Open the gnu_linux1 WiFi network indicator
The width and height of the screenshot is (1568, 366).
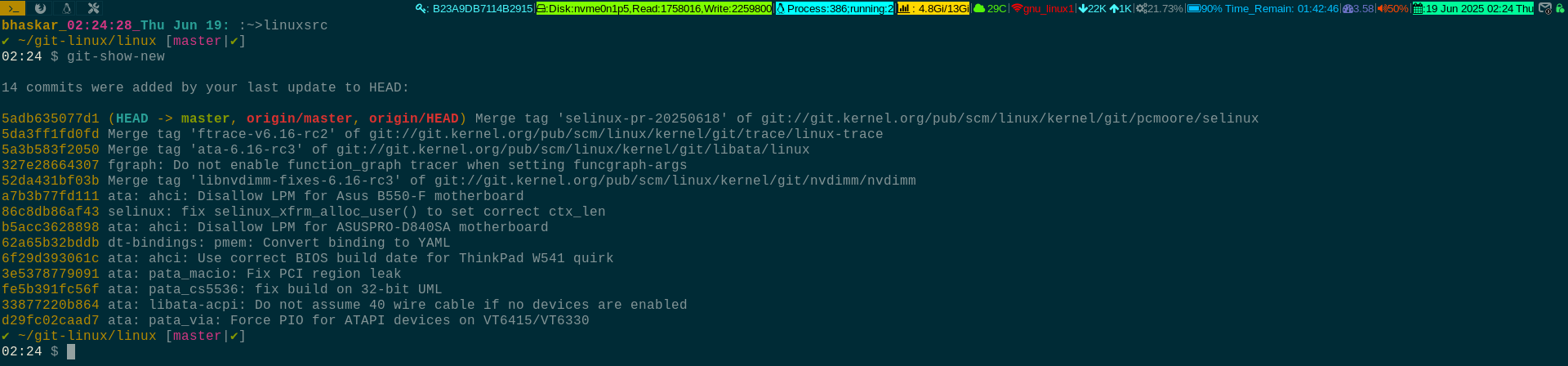(x=1043, y=8)
